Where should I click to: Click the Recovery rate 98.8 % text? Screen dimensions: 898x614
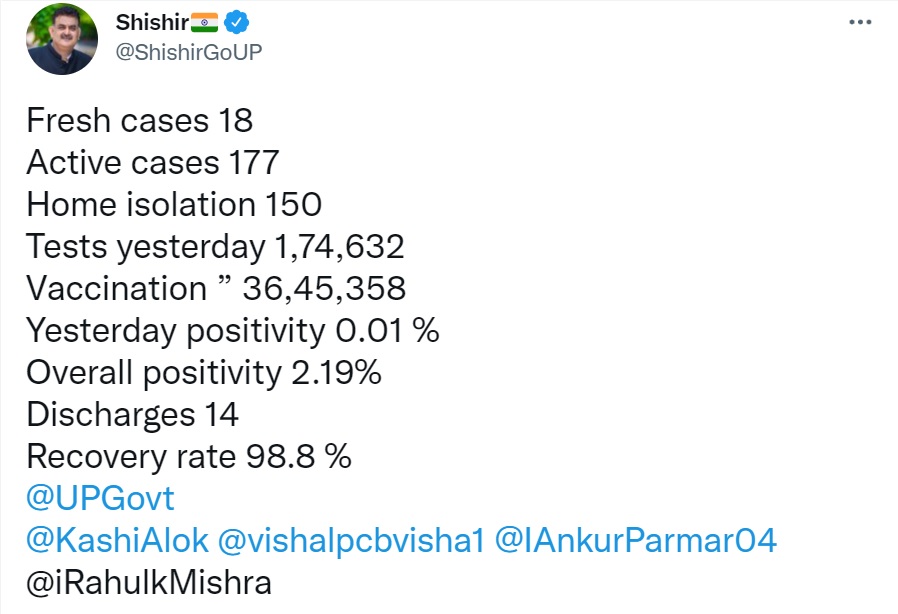click(x=189, y=456)
